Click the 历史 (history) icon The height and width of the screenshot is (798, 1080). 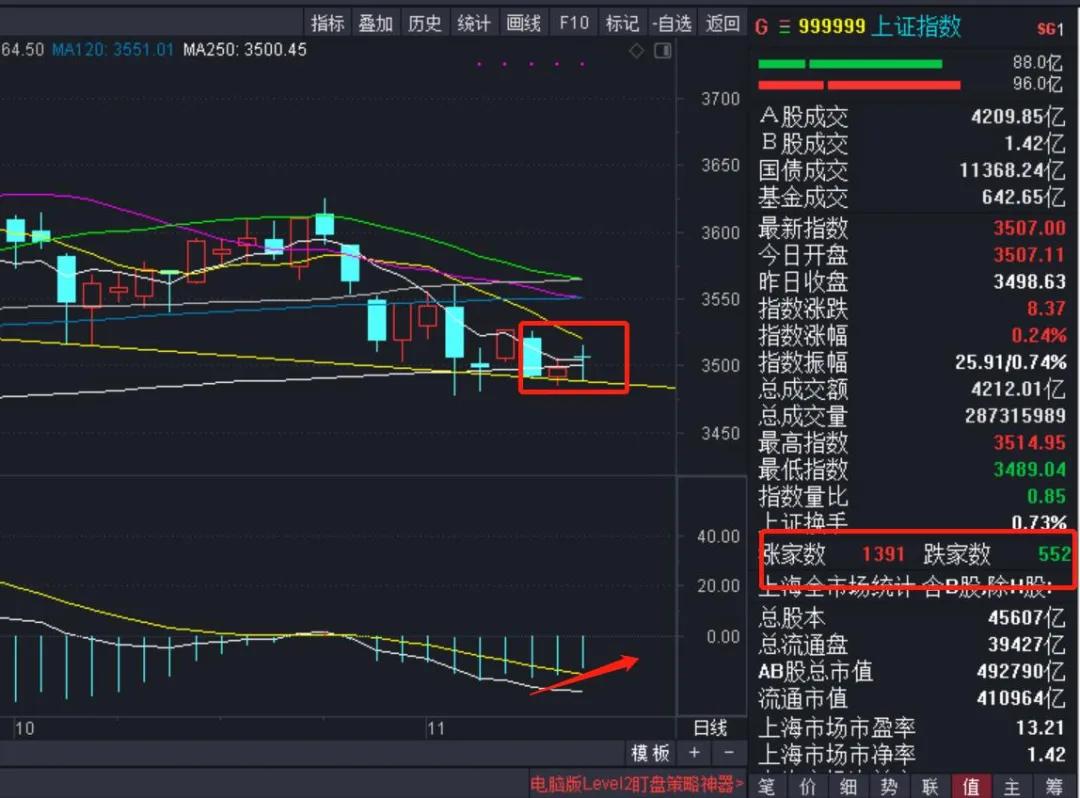pos(425,22)
